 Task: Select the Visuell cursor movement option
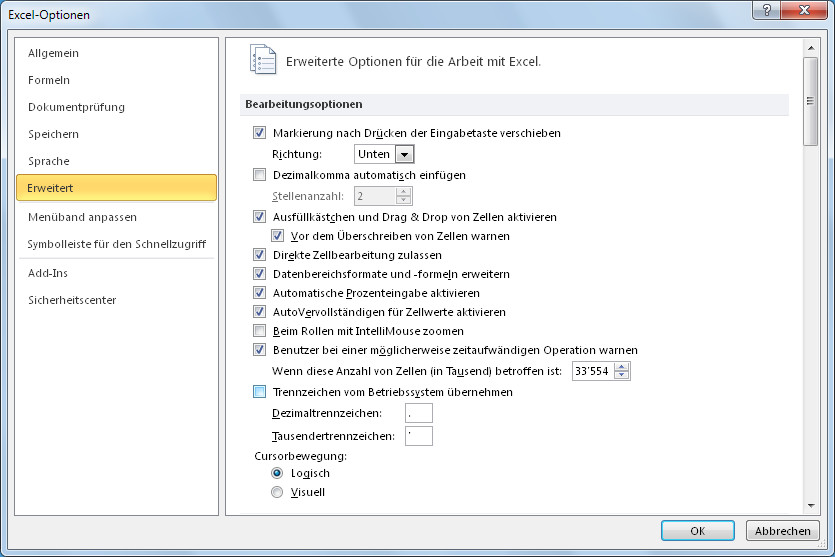(x=277, y=492)
